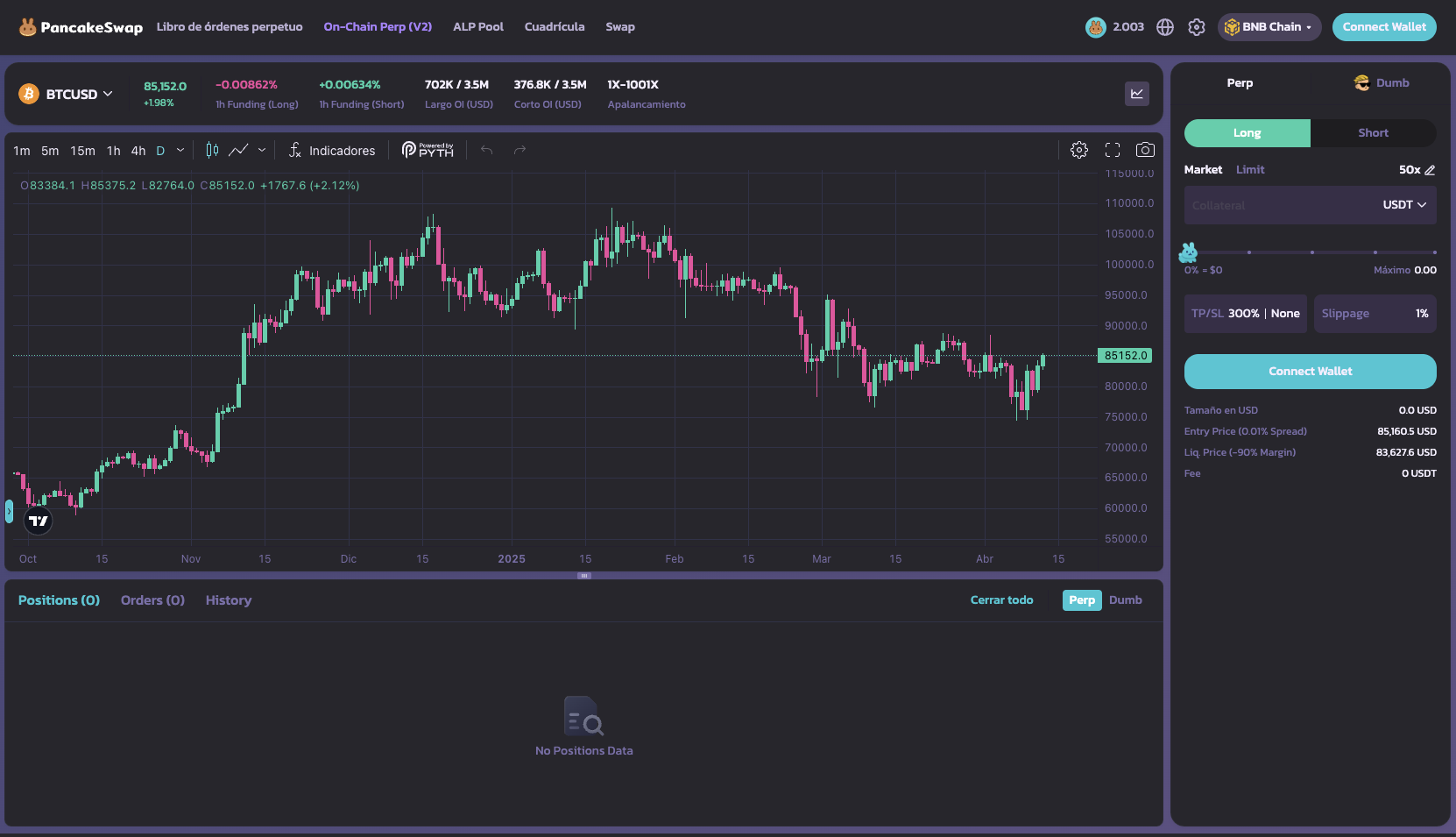1456x837 pixels.
Task: Click the TradingView logo on chart
Action: coord(38,521)
